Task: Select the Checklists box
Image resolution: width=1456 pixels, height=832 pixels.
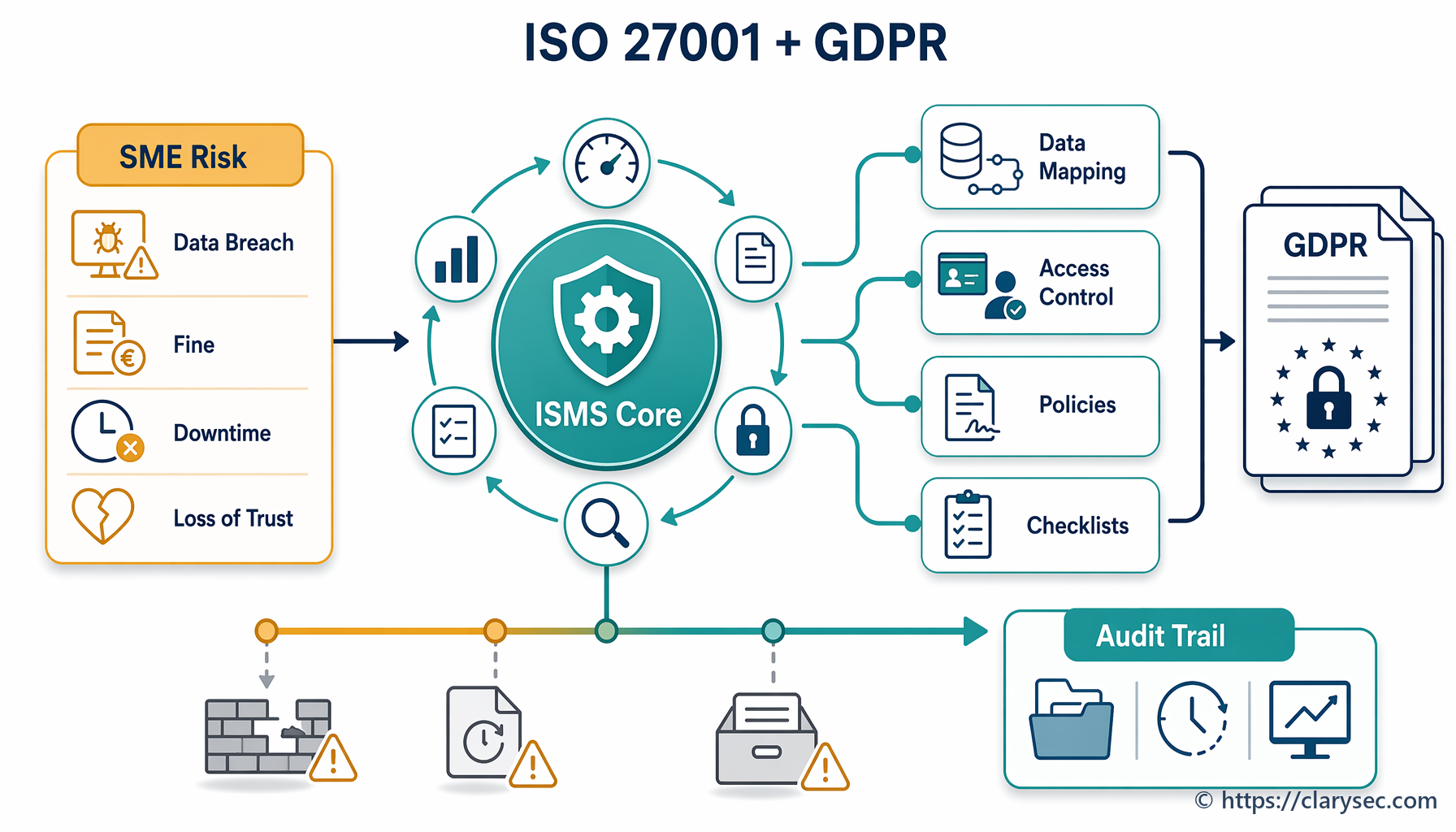Action: pyautogui.click(x=1040, y=525)
